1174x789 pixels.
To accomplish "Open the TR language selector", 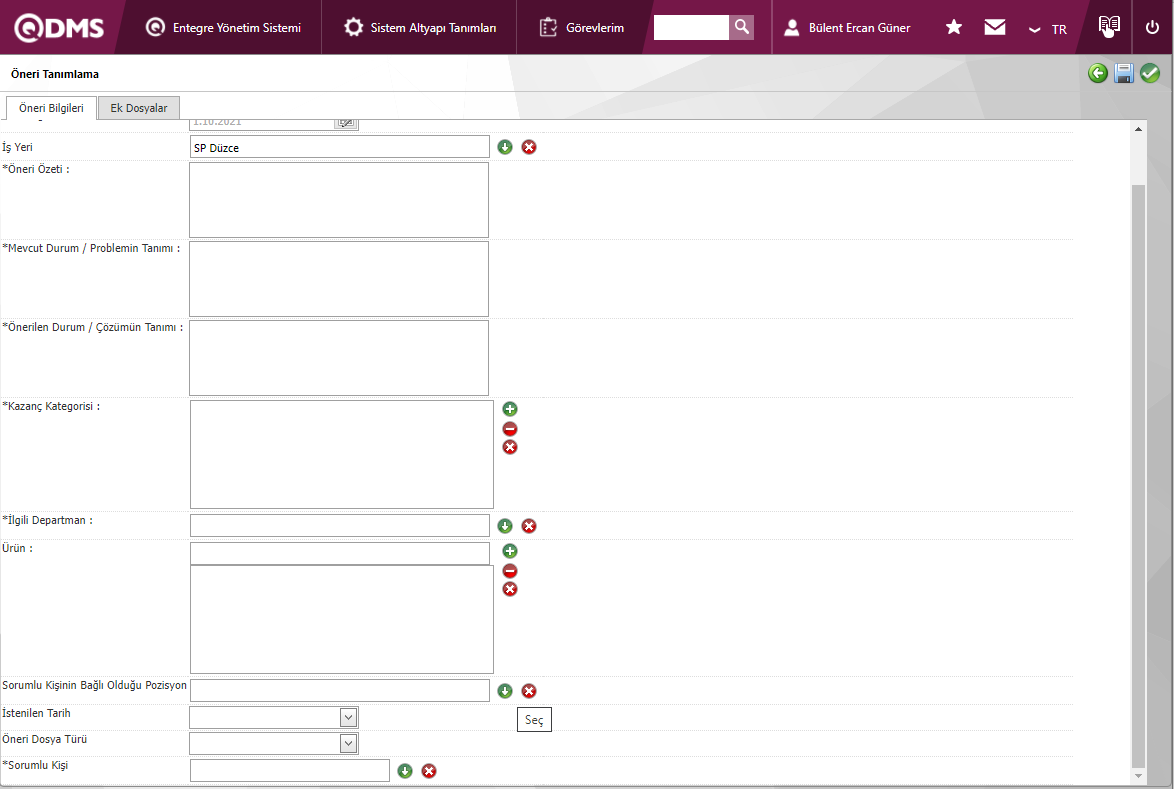I will pyautogui.click(x=1048, y=29).
